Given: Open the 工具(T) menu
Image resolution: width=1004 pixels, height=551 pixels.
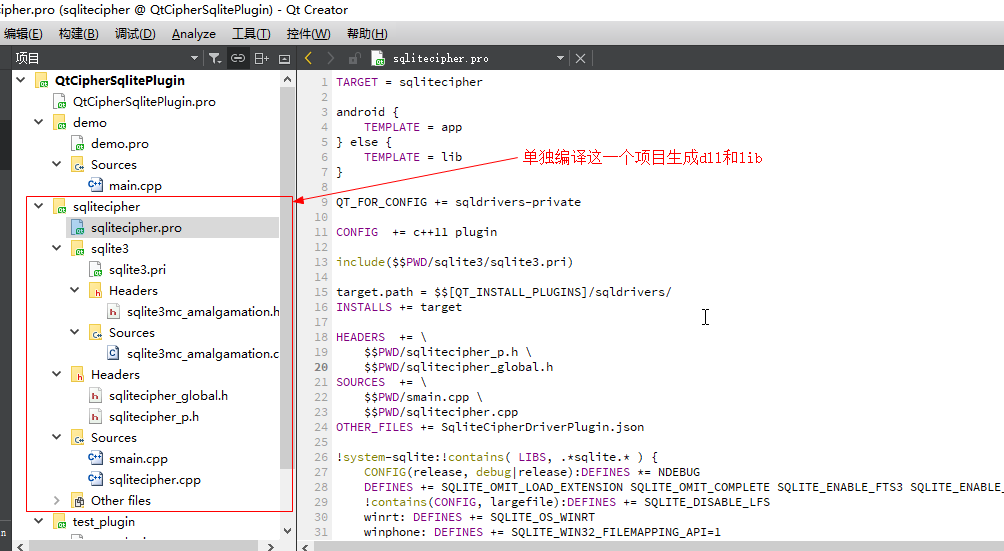Looking at the screenshot, I should (x=251, y=34).
